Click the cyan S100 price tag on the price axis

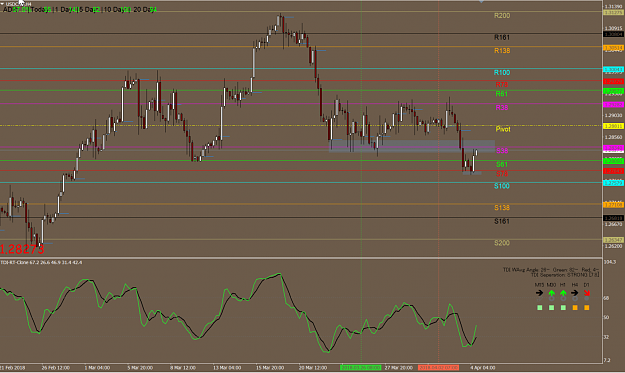pyautogui.click(x=613, y=183)
